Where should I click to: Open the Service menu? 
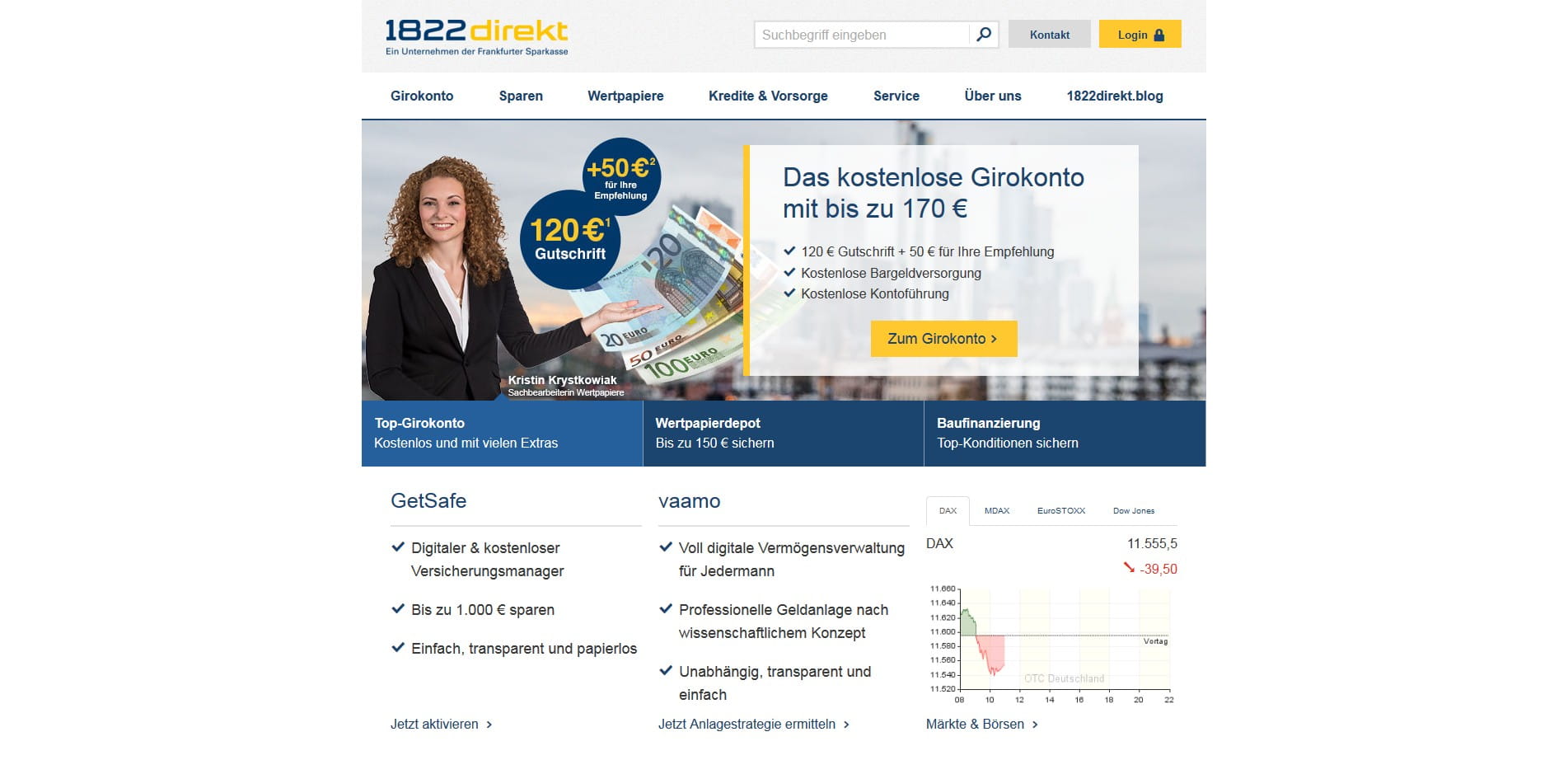896,96
